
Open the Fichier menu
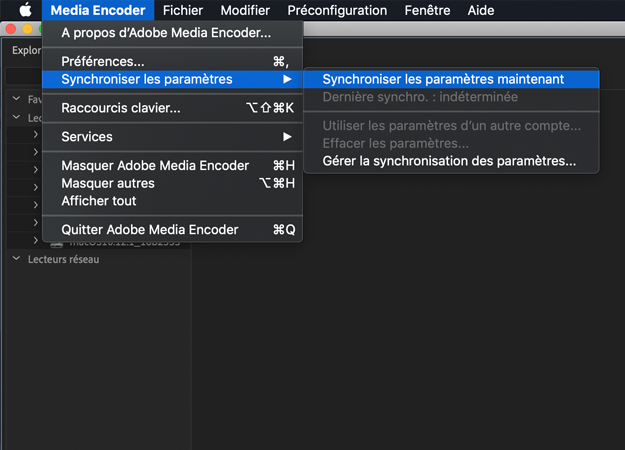(x=182, y=10)
